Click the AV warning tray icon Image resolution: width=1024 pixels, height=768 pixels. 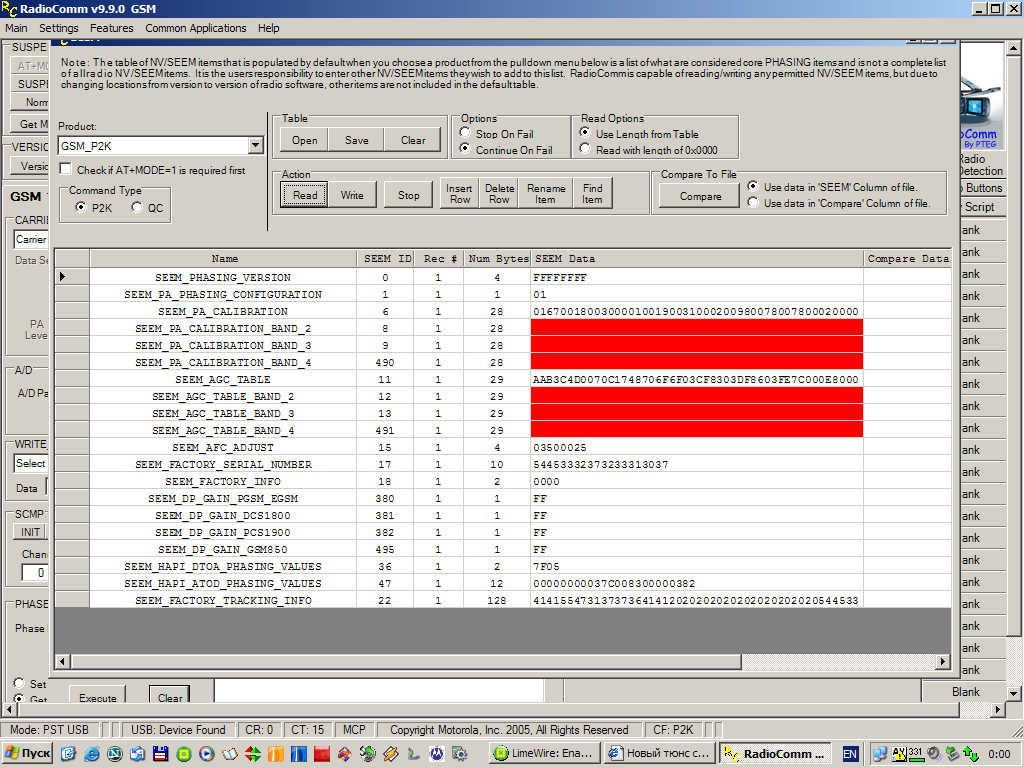(899, 754)
